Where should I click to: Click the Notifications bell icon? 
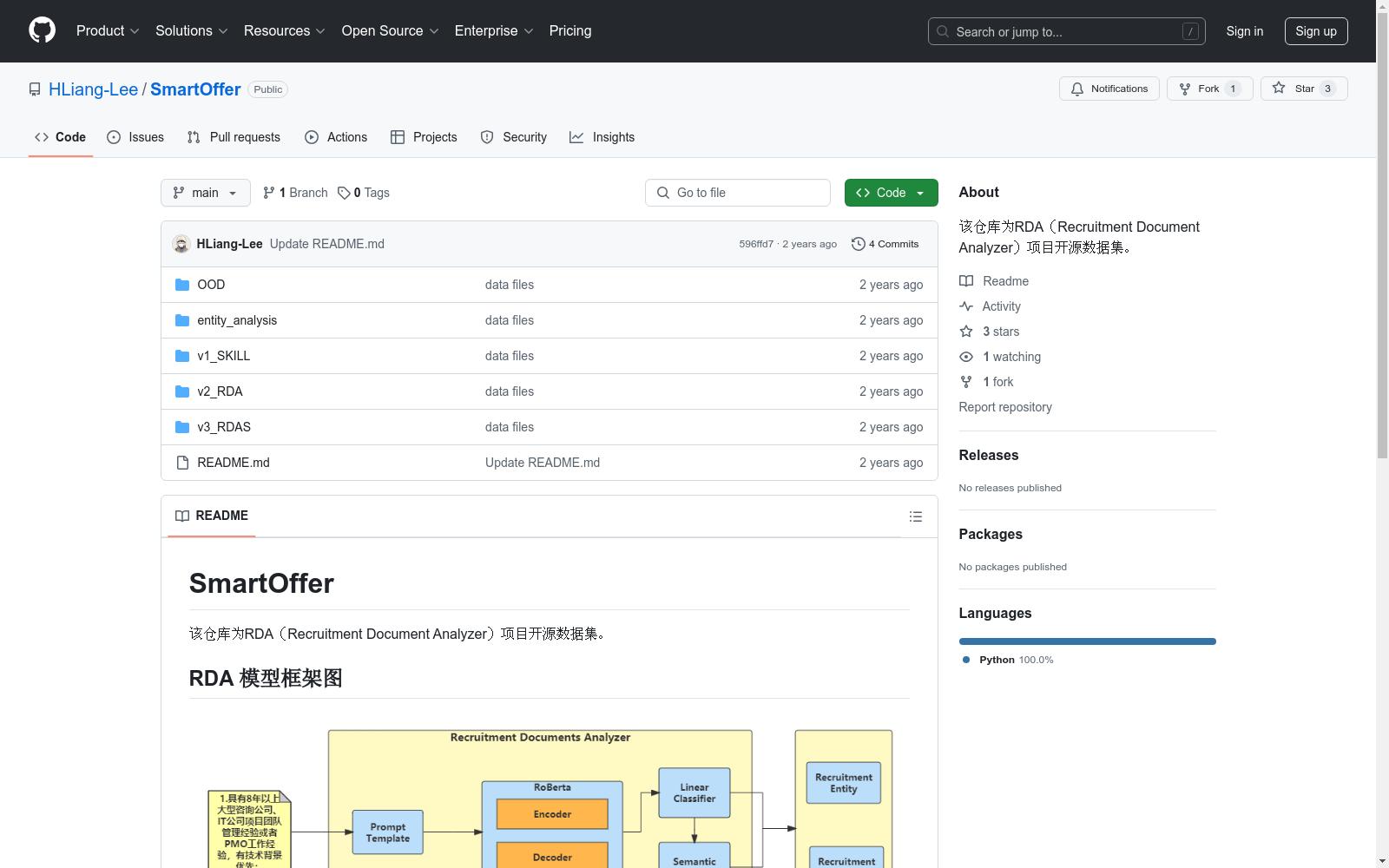pyautogui.click(x=1077, y=89)
